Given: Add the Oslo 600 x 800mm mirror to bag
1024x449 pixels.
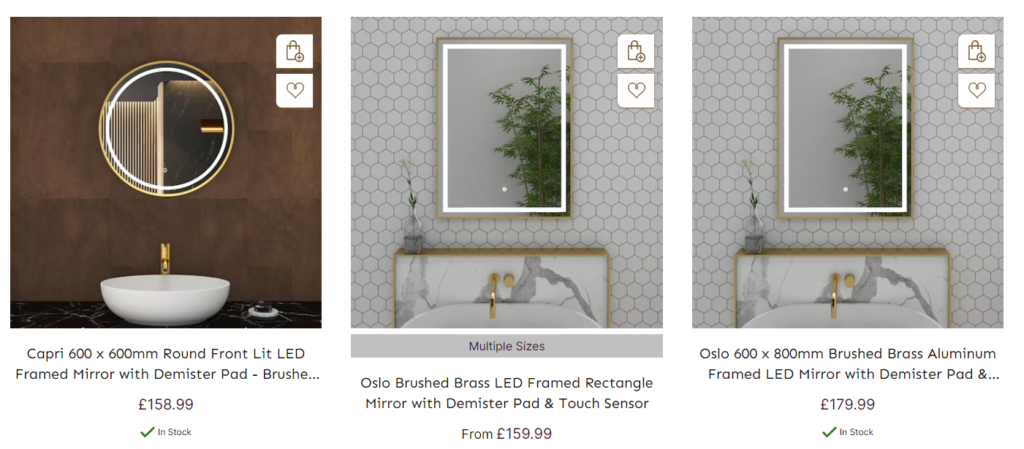Looking at the screenshot, I should point(976,51).
